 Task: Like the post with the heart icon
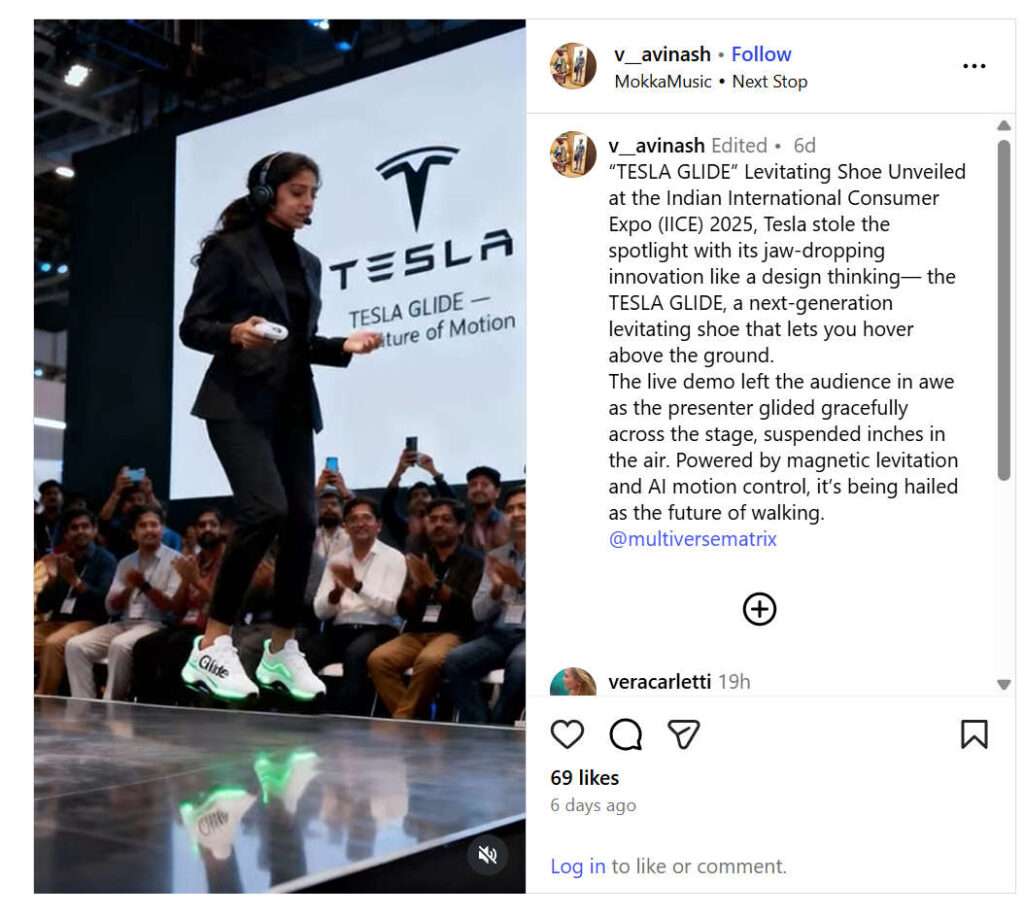tap(567, 734)
